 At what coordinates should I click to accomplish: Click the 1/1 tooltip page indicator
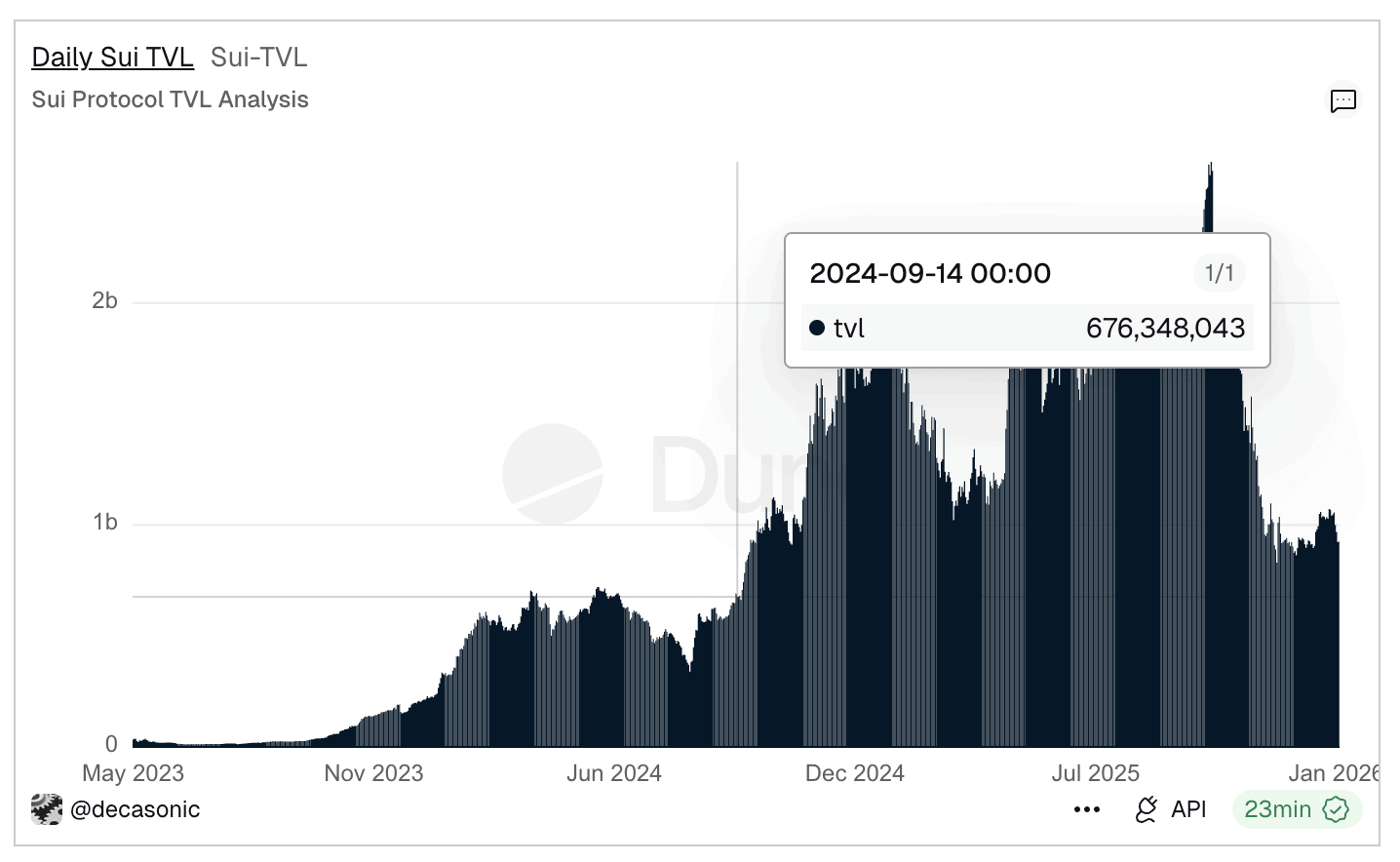coord(1219,273)
